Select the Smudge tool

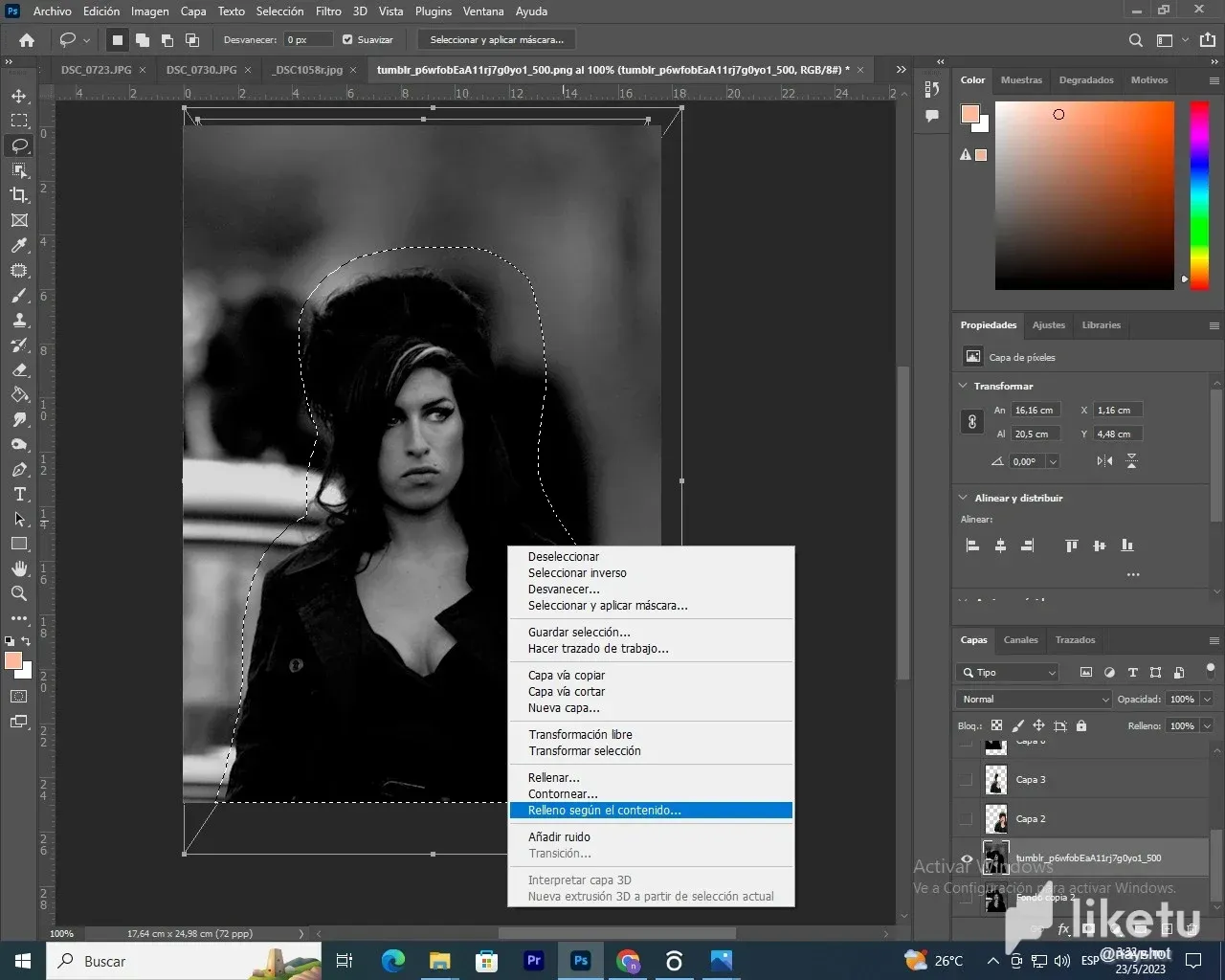[19, 420]
